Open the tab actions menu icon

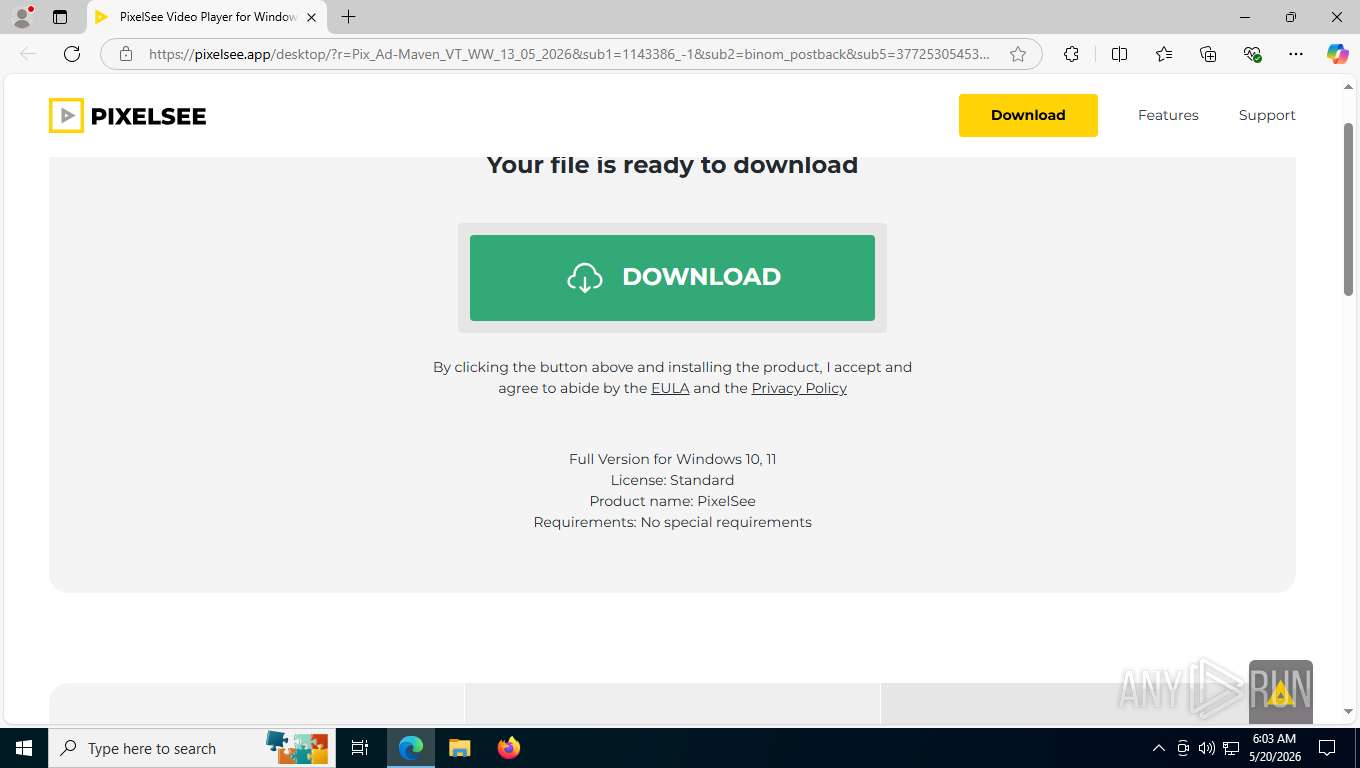[x=60, y=17]
